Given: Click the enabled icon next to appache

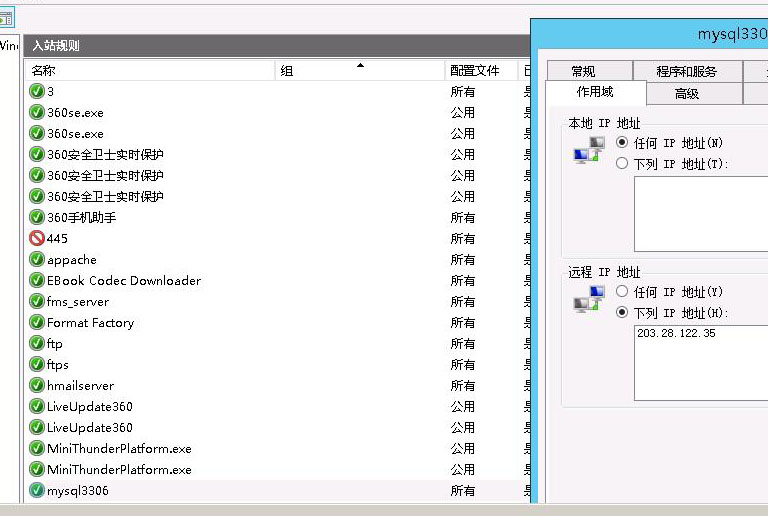Looking at the screenshot, I should pos(37,259).
